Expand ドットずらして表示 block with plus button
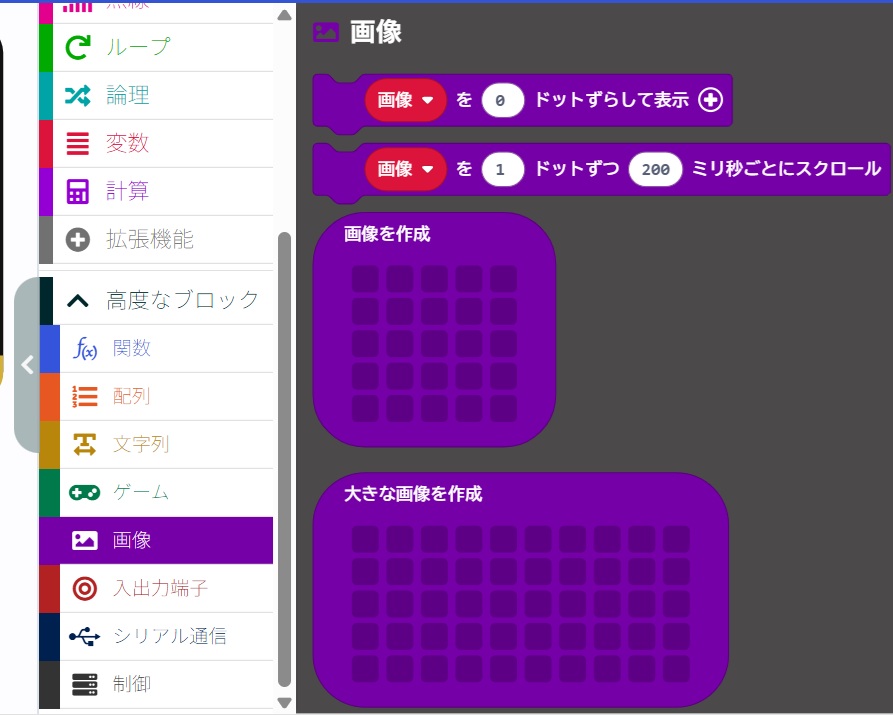Screen dimensions: 893x715 point(710,100)
